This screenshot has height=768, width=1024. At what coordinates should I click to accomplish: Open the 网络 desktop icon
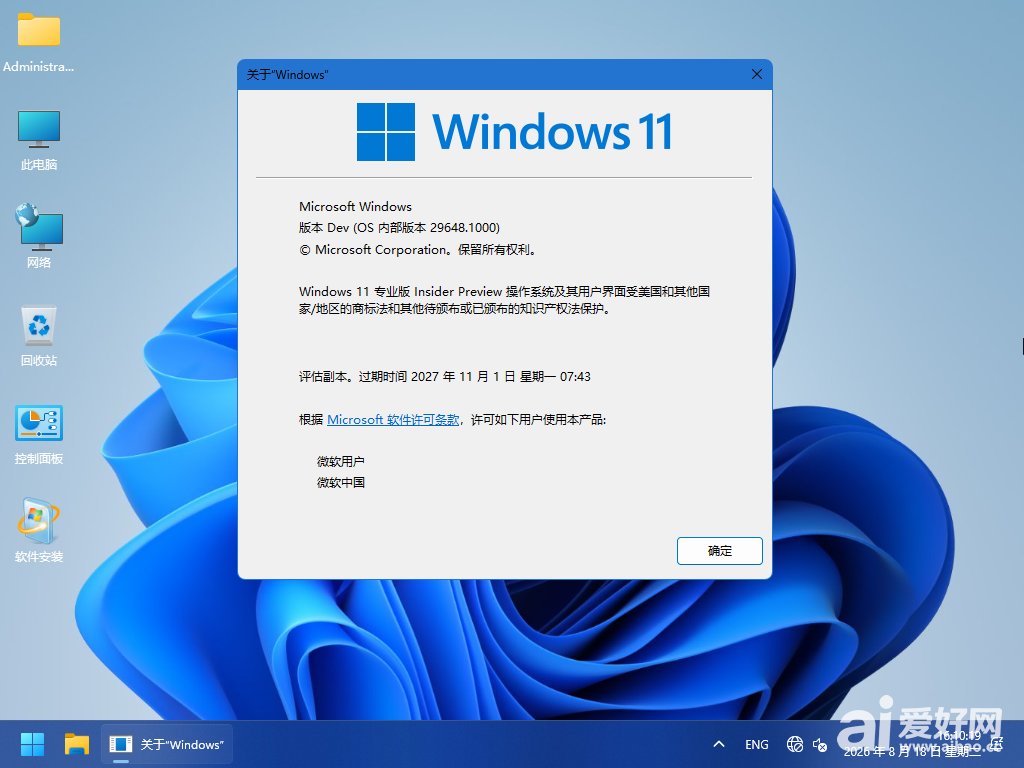point(39,236)
